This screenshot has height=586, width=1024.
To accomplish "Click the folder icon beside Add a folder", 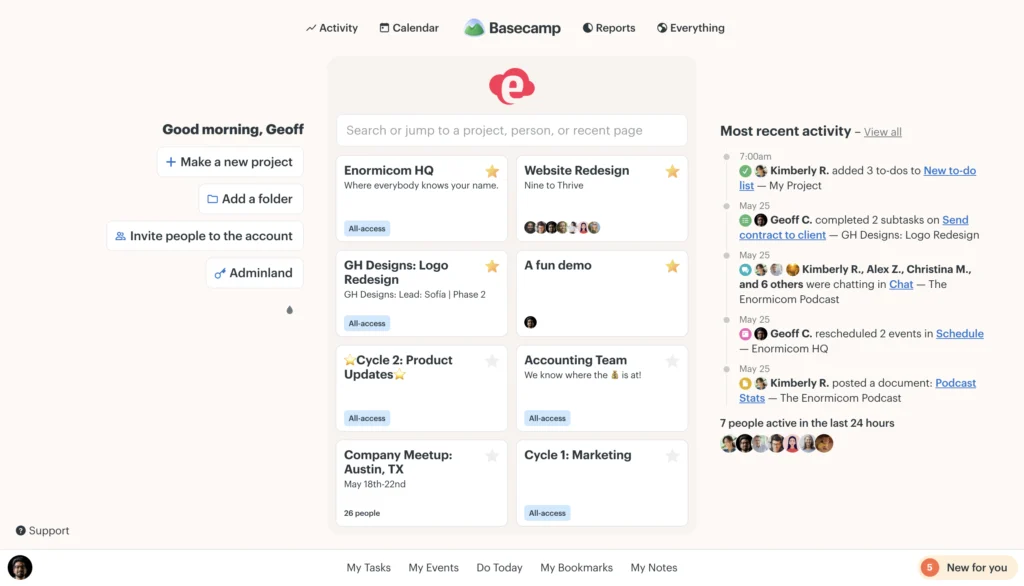I will tap(212, 199).
